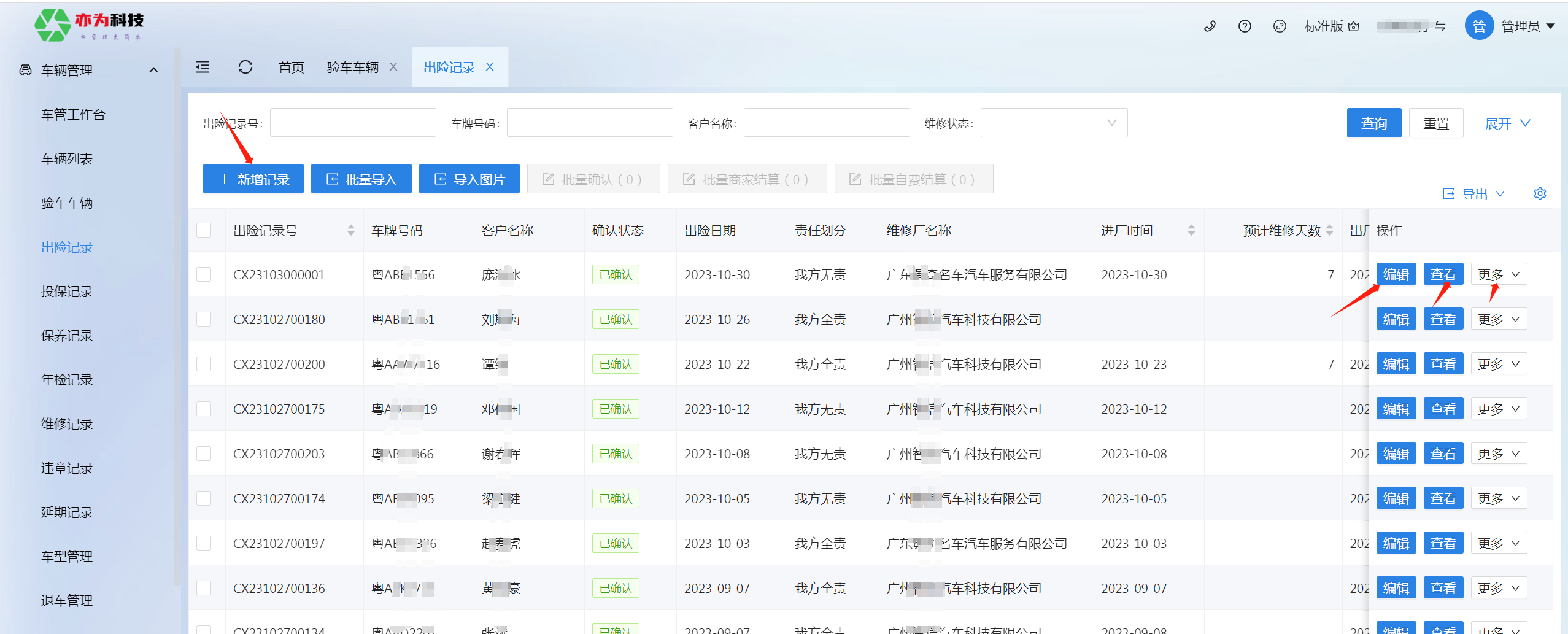1568x634 pixels.
Task: Focus the 车牌号码 input field
Action: click(589, 123)
